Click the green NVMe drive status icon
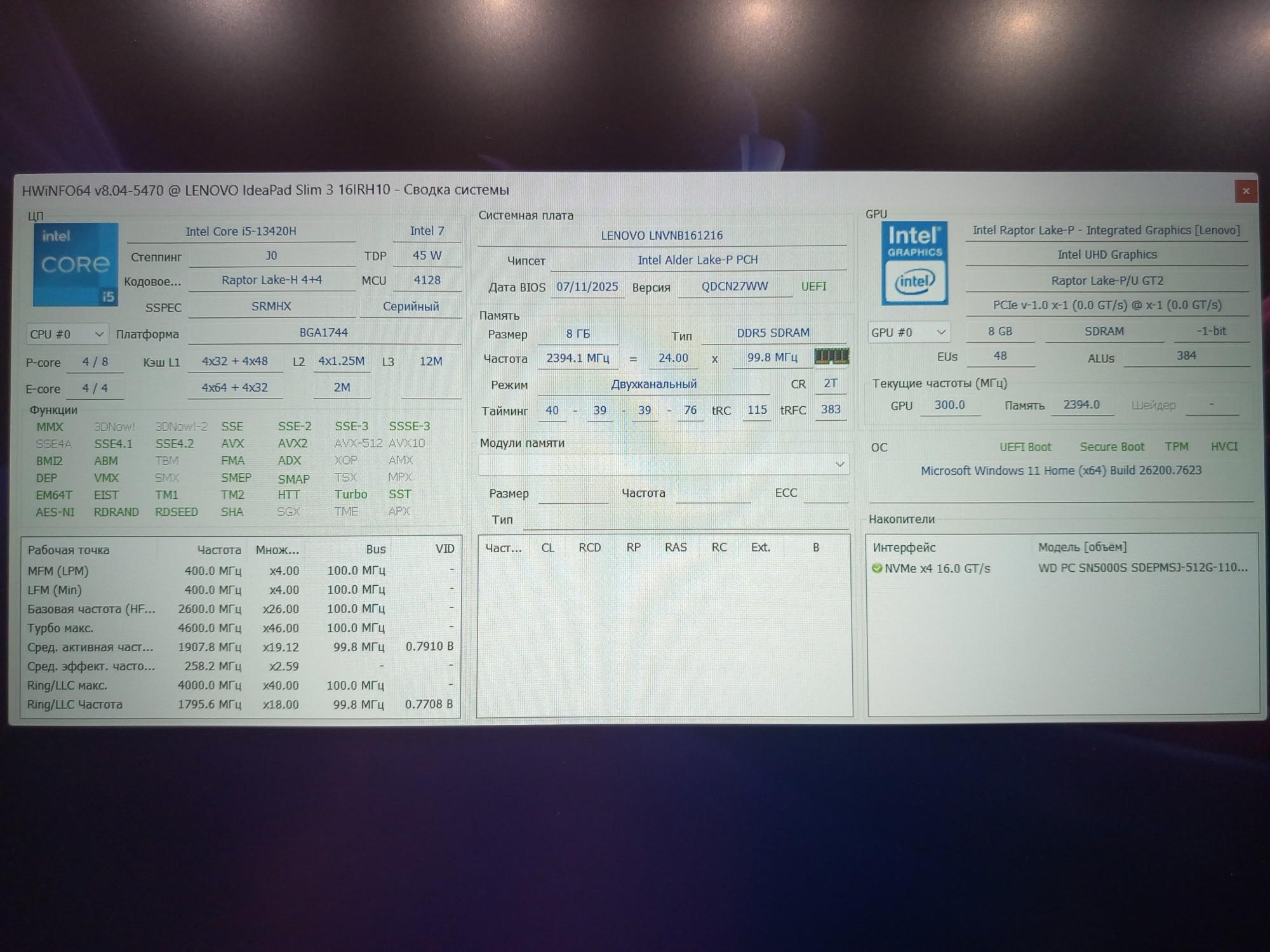The image size is (1270, 952). 877,568
